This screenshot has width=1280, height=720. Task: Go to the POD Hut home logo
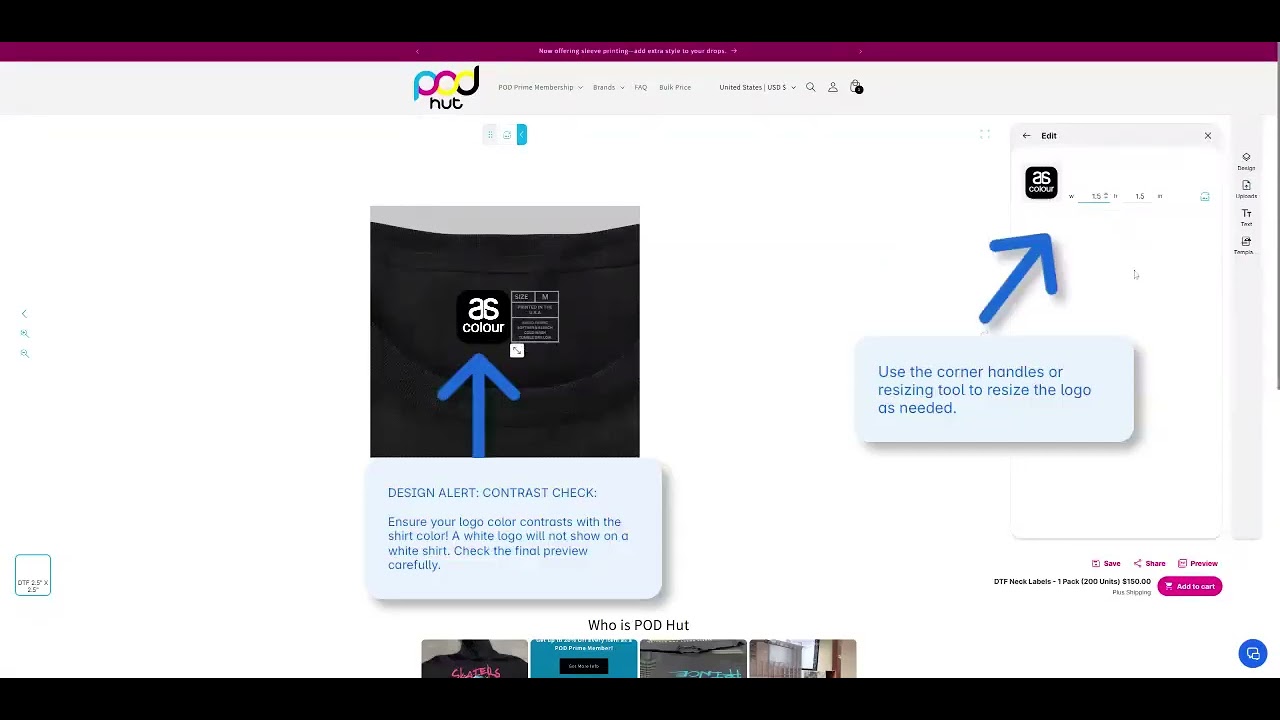pos(446,88)
